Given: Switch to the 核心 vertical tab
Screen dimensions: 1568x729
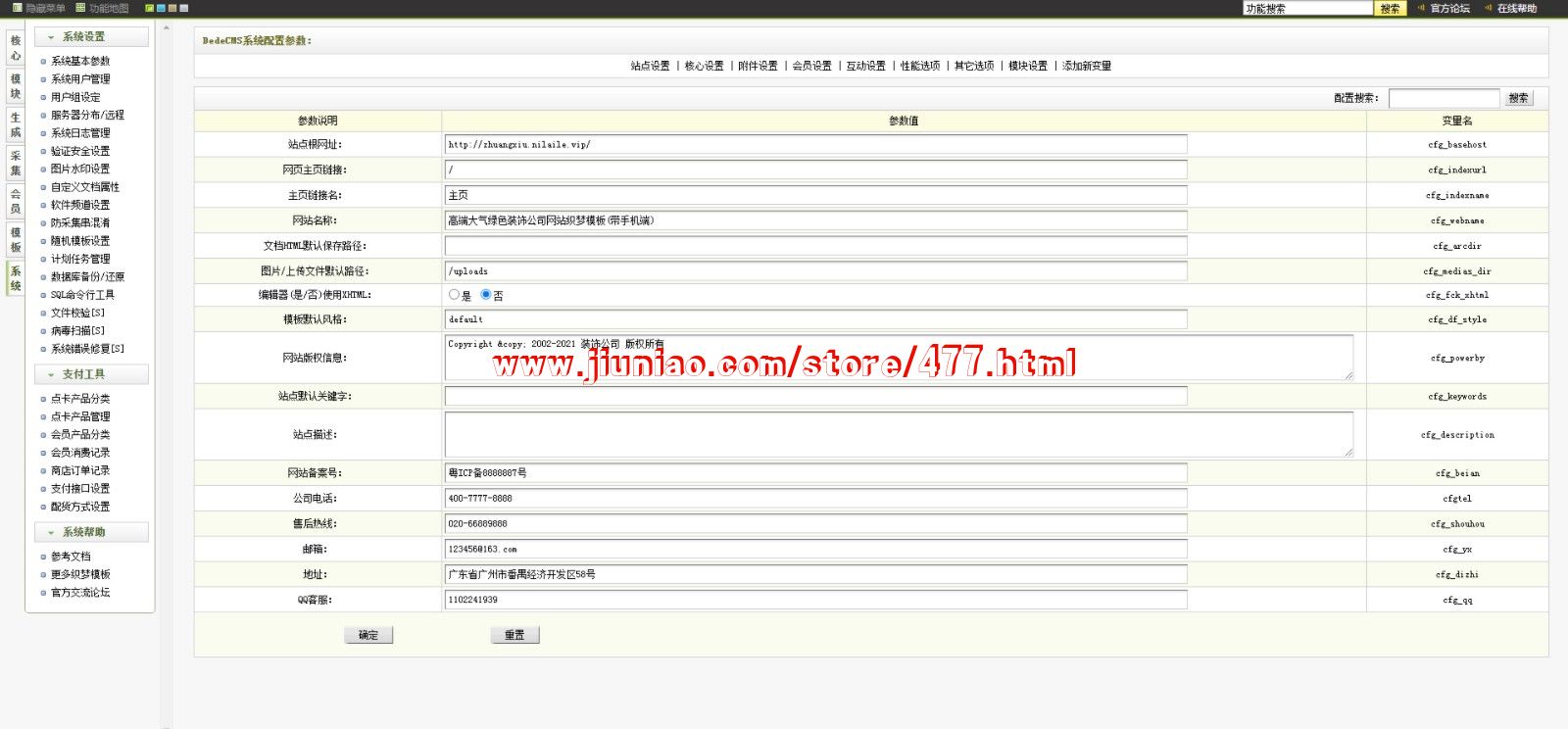Looking at the screenshot, I should click(16, 48).
